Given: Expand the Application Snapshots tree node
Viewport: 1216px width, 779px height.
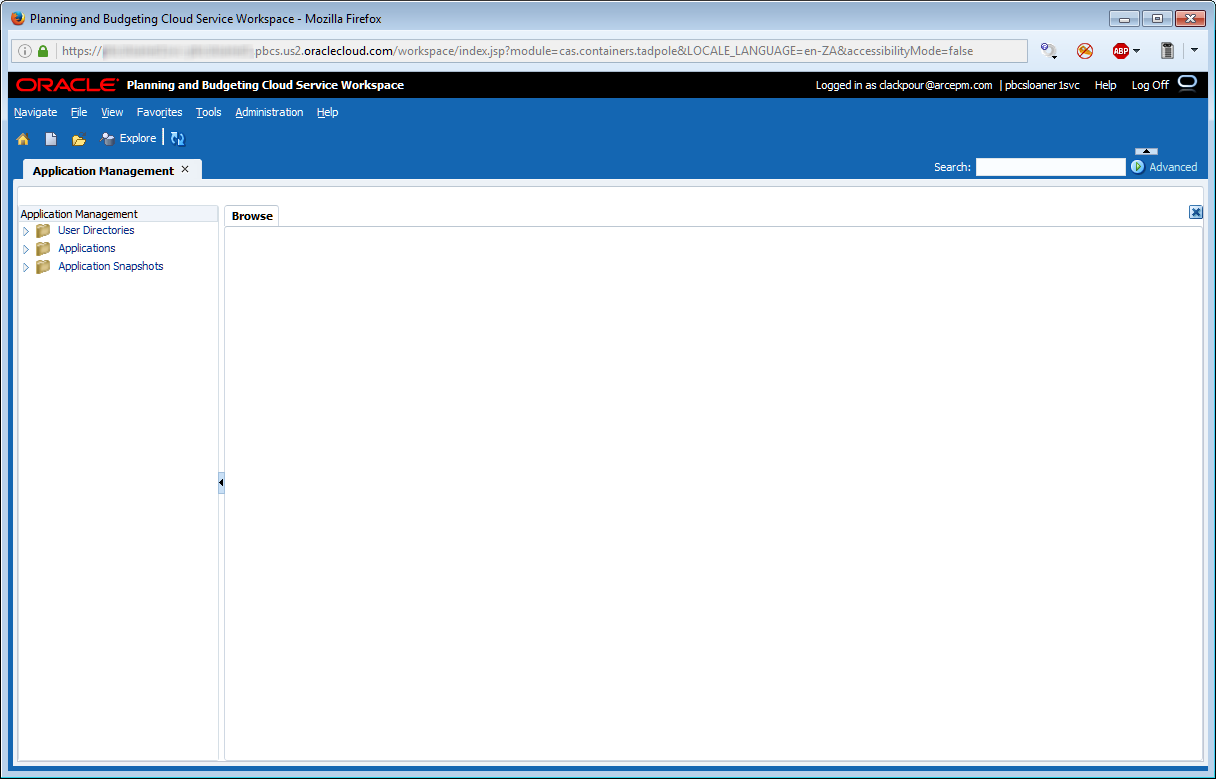Looking at the screenshot, I should pos(26,267).
